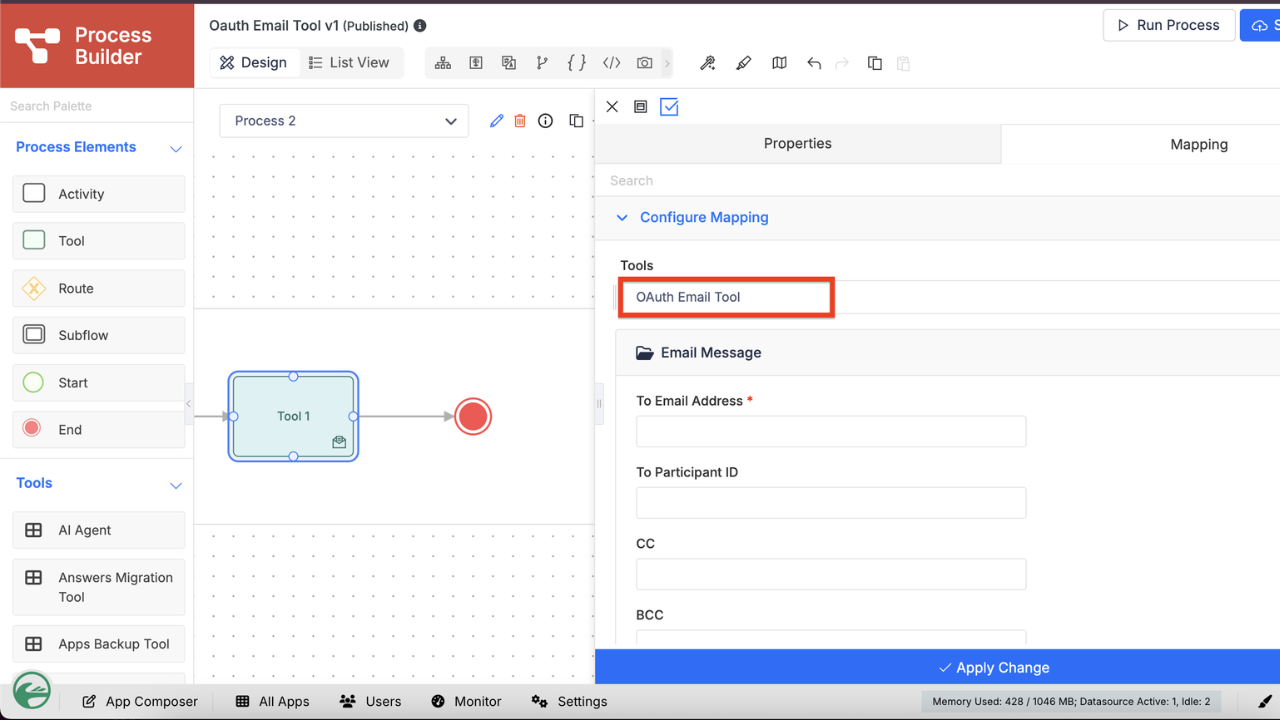
Task: Click the camera screenshot icon in toolbar
Action: pyautogui.click(x=645, y=63)
